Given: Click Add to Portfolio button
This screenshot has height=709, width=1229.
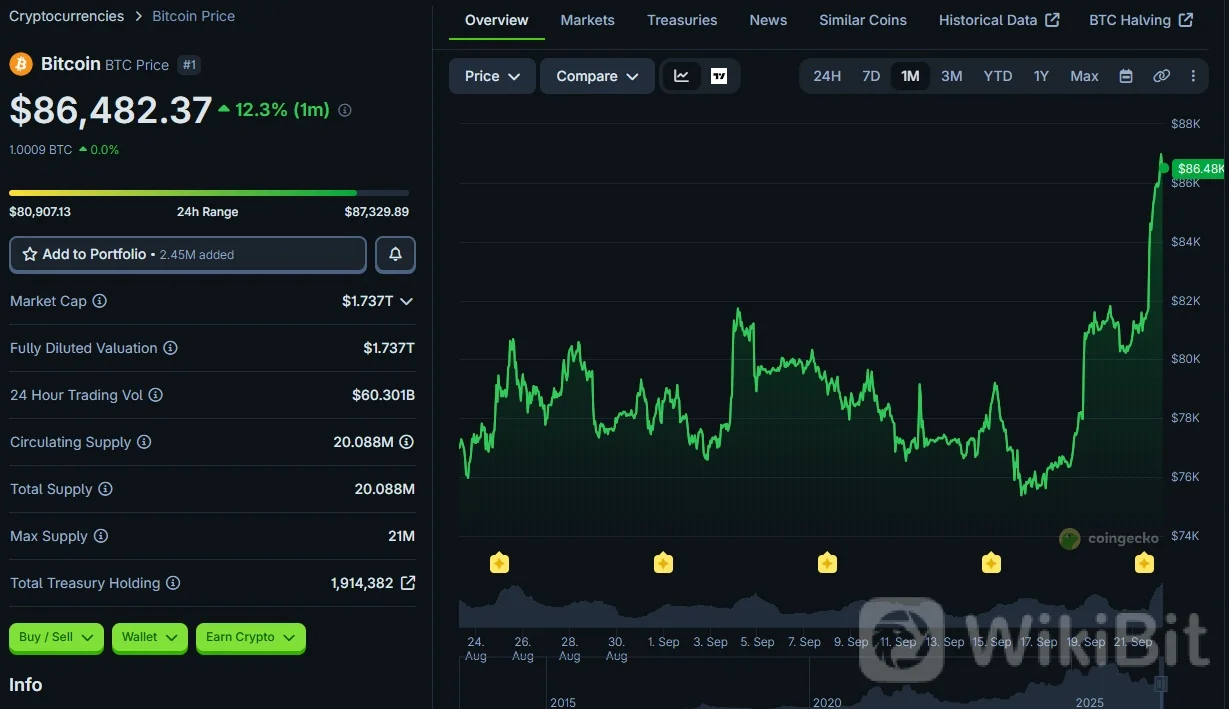Looking at the screenshot, I should point(188,254).
